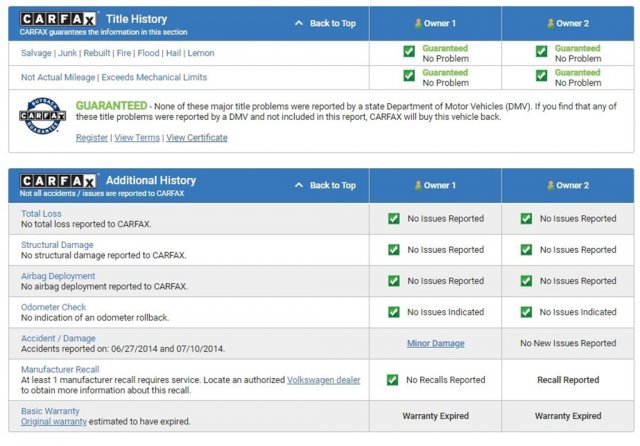
Task: Click the Buyback Guarantee badge icon
Action: point(41,117)
